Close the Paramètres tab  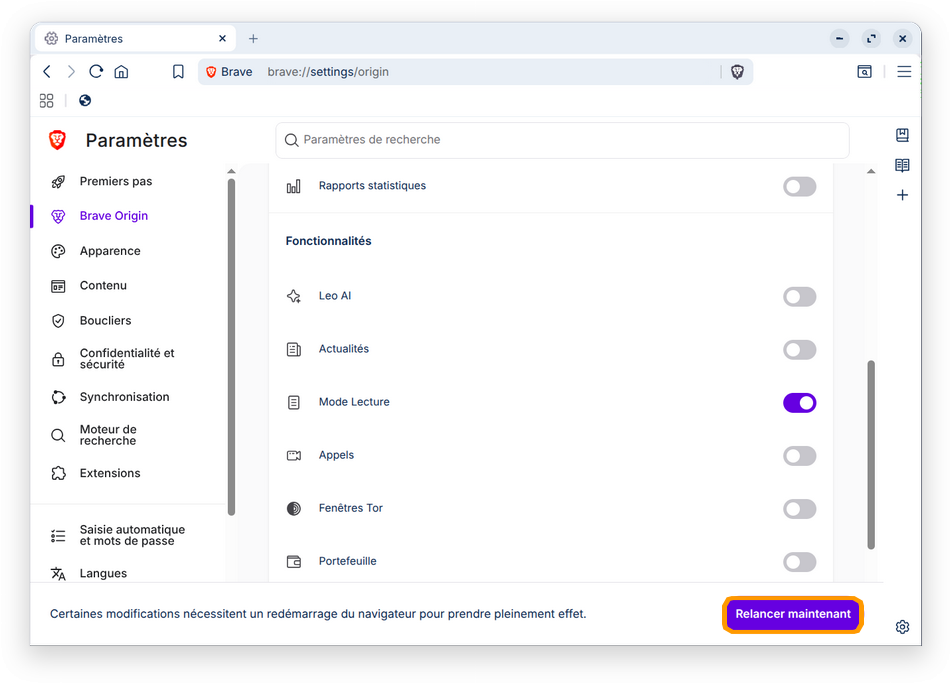point(222,39)
